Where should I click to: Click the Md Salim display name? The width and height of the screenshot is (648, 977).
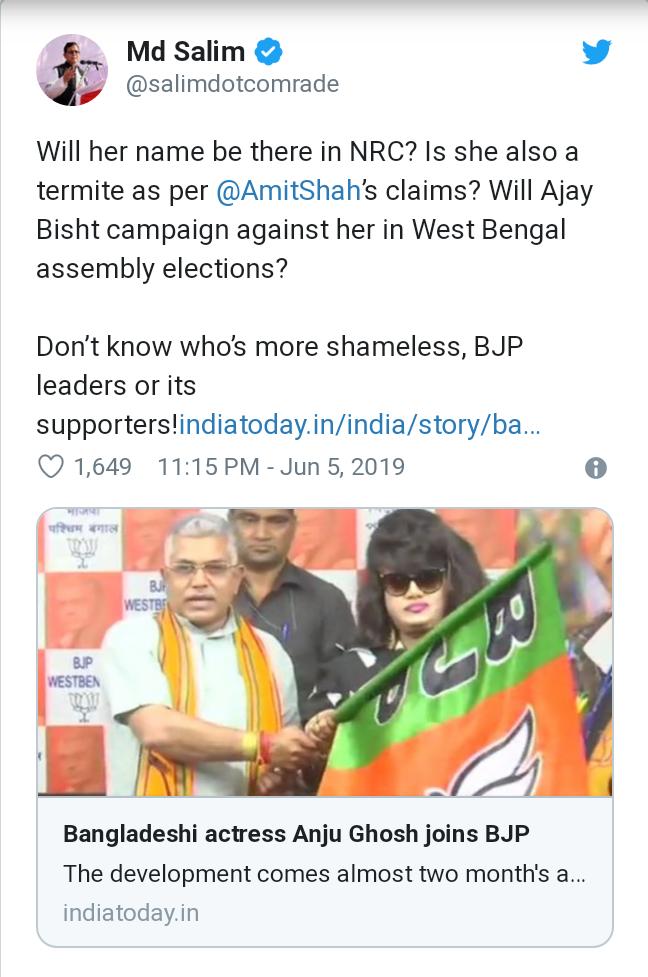click(186, 51)
